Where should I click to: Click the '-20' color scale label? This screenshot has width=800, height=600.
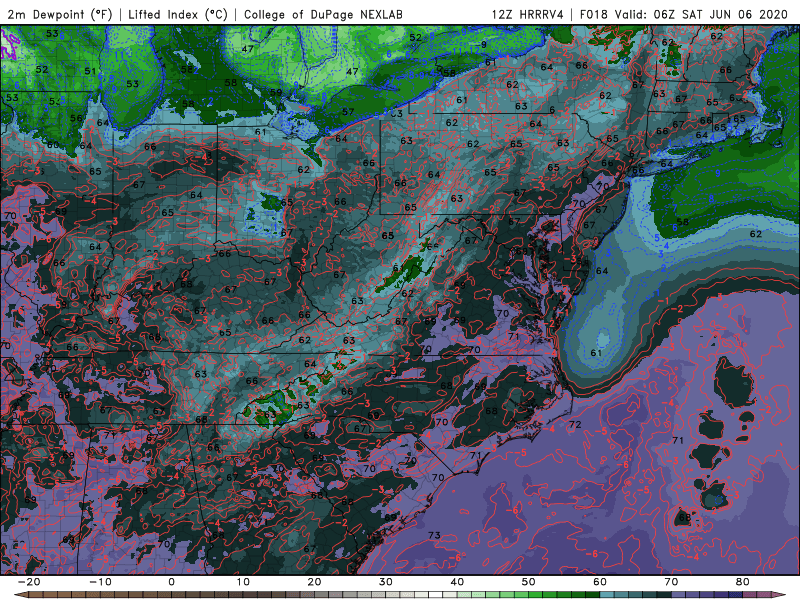(29, 582)
